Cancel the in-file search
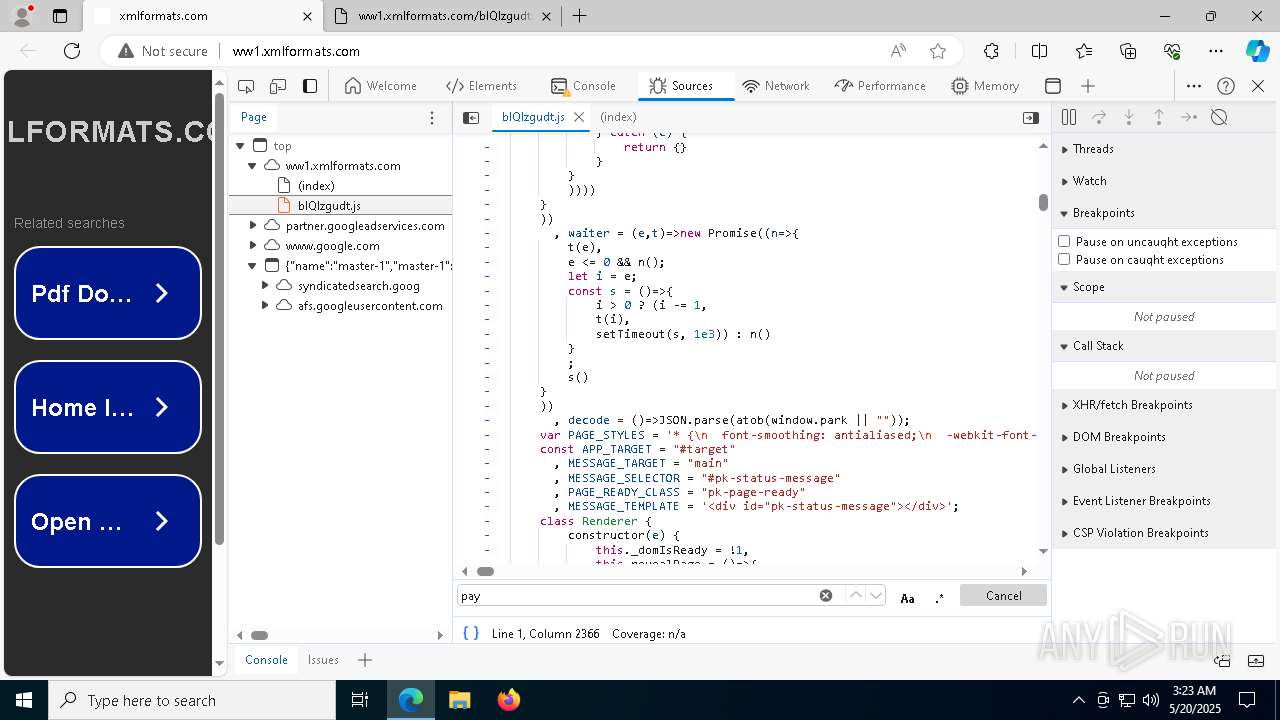 coord(1003,596)
